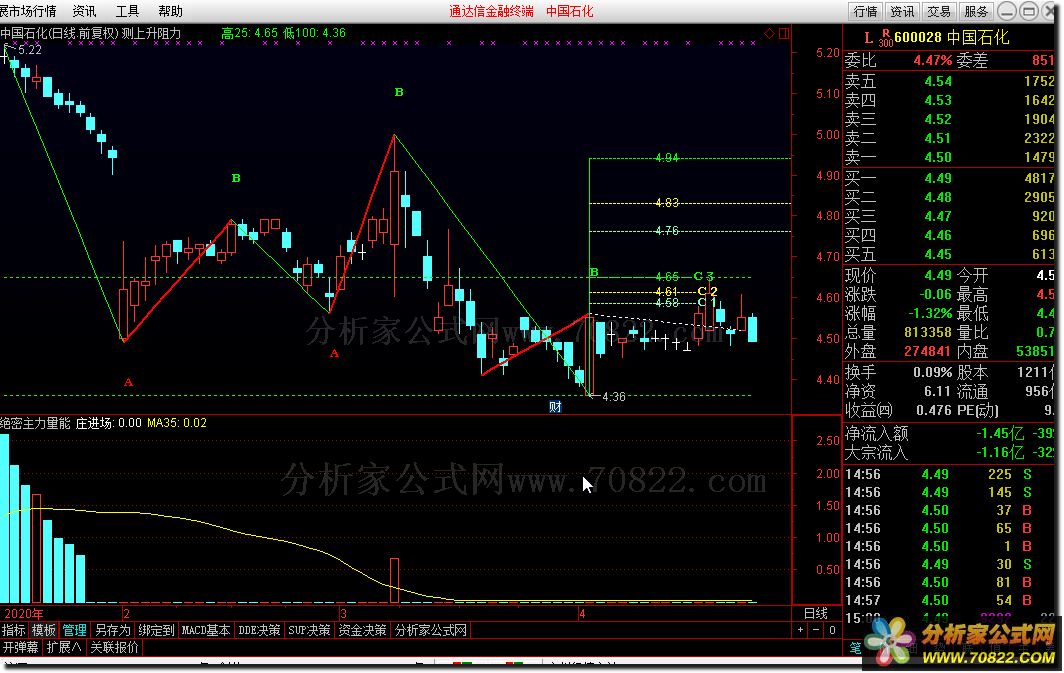Image resolution: width=1064 pixels, height=673 pixels.
Task: Click the 总量 value 813358
Action: click(x=928, y=332)
